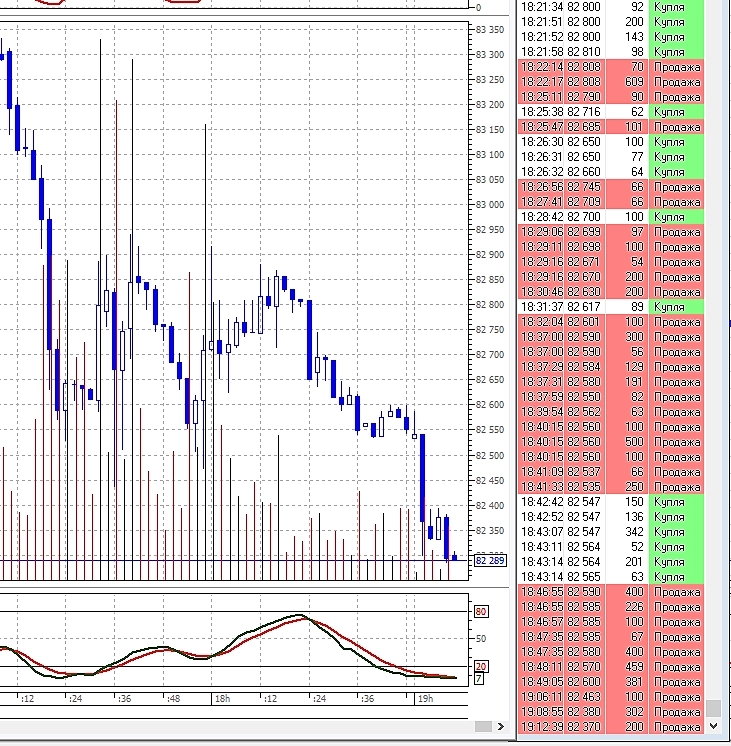This screenshot has height=746, width=731.
Task: Click the 83 000 price axis label
Action: point(490,204)
